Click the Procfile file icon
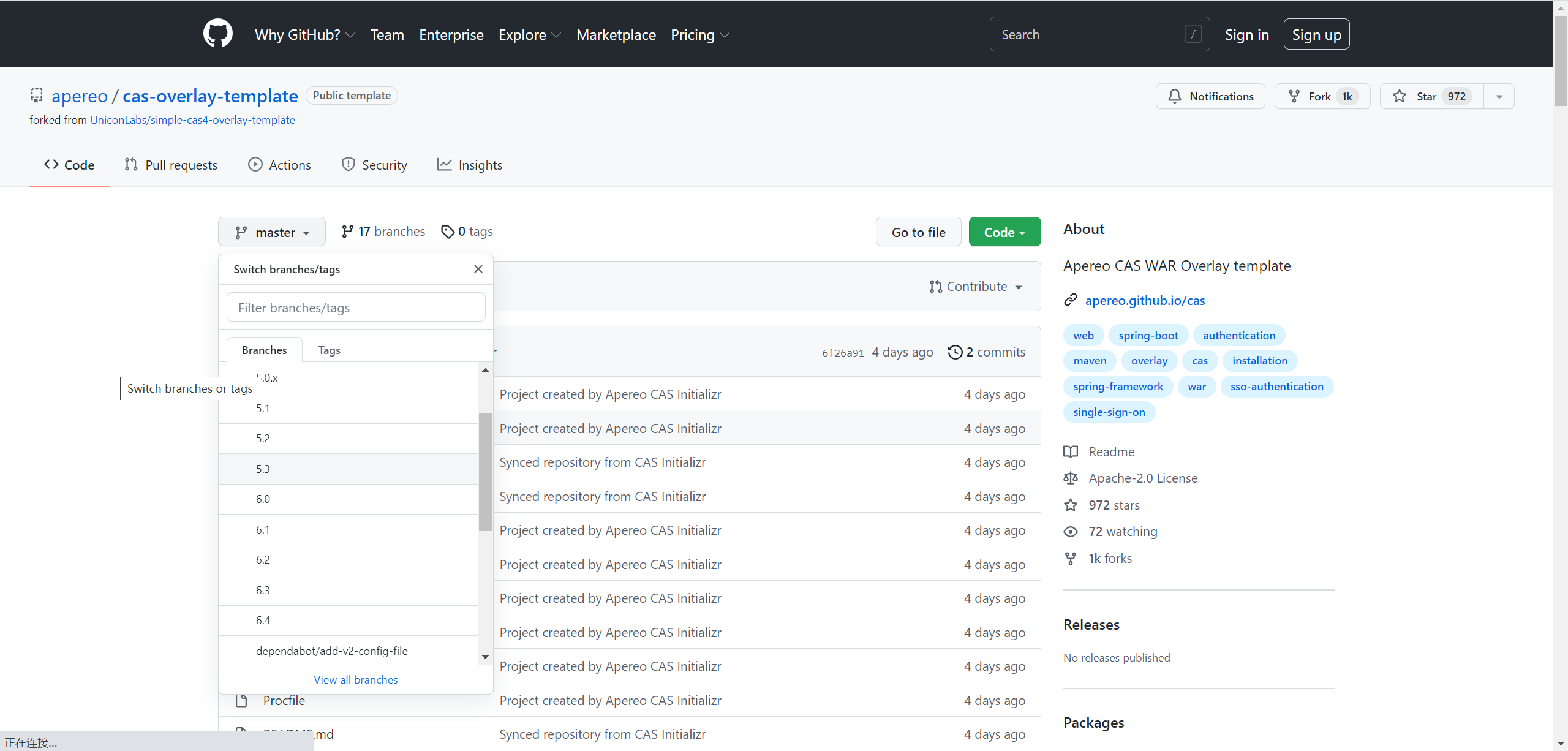The height and width of the screenshot is (751, 1568). [x=241, y=700]
